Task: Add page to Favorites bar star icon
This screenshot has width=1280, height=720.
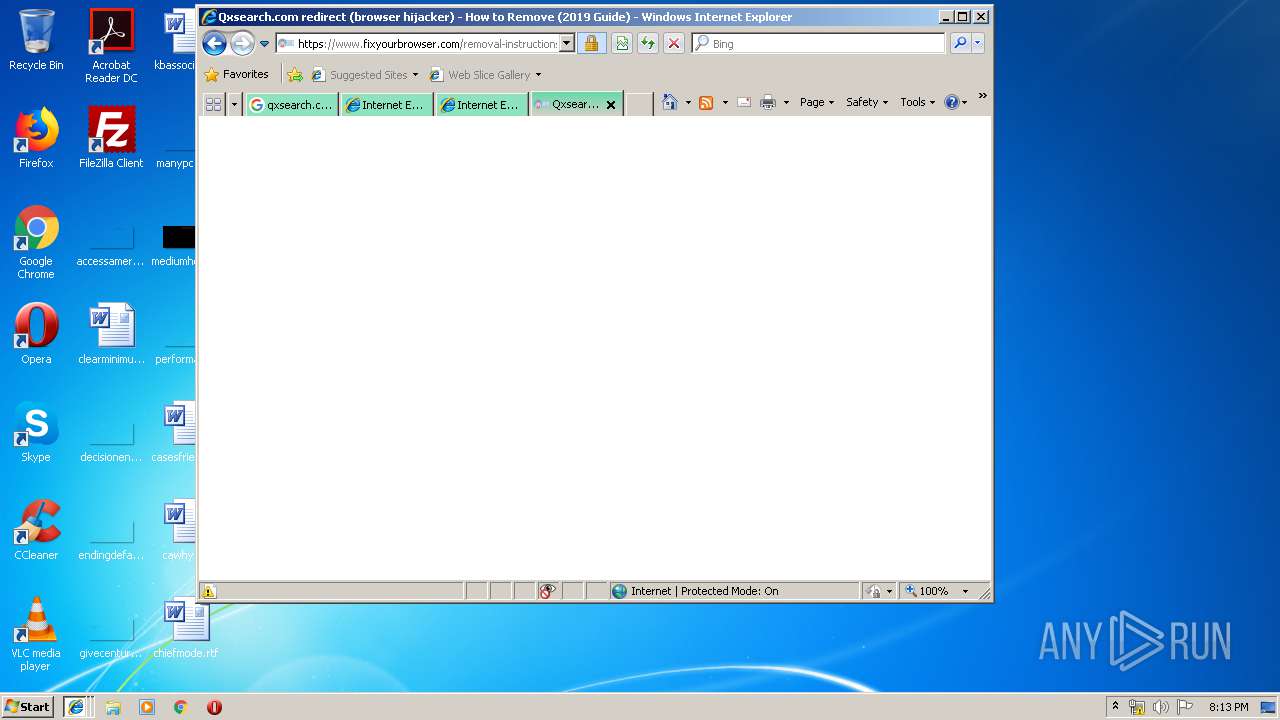Action: click(294, 75)
